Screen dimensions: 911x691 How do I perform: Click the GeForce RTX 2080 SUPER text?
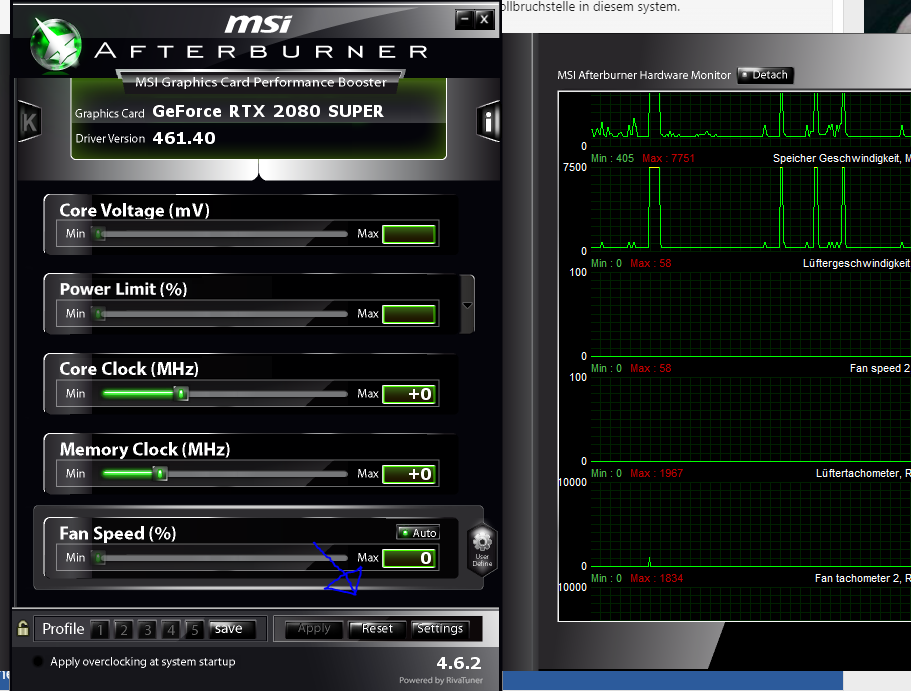coord(268,111)
